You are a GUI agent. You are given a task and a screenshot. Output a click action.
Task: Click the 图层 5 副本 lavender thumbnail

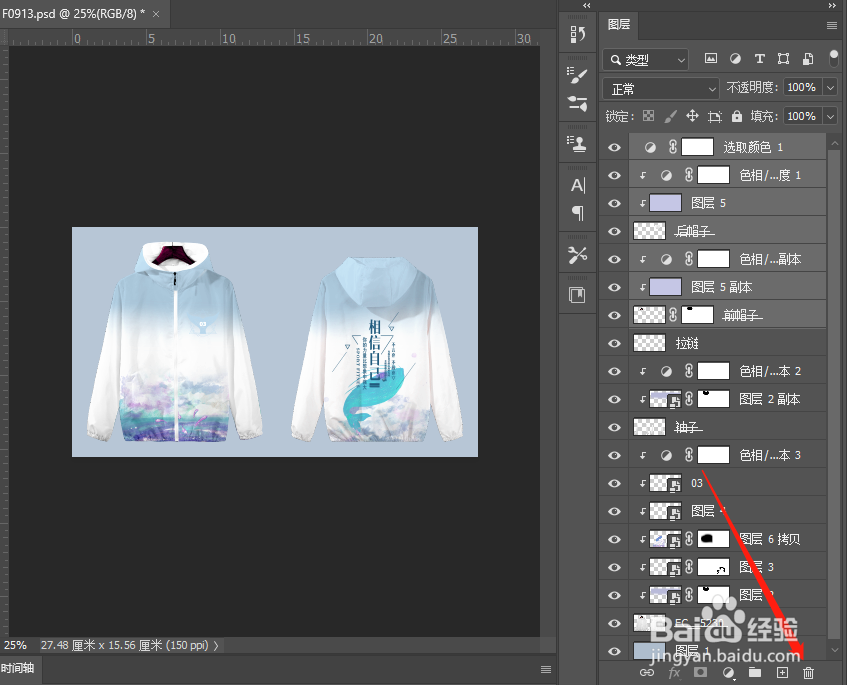(x=665, y=287)
